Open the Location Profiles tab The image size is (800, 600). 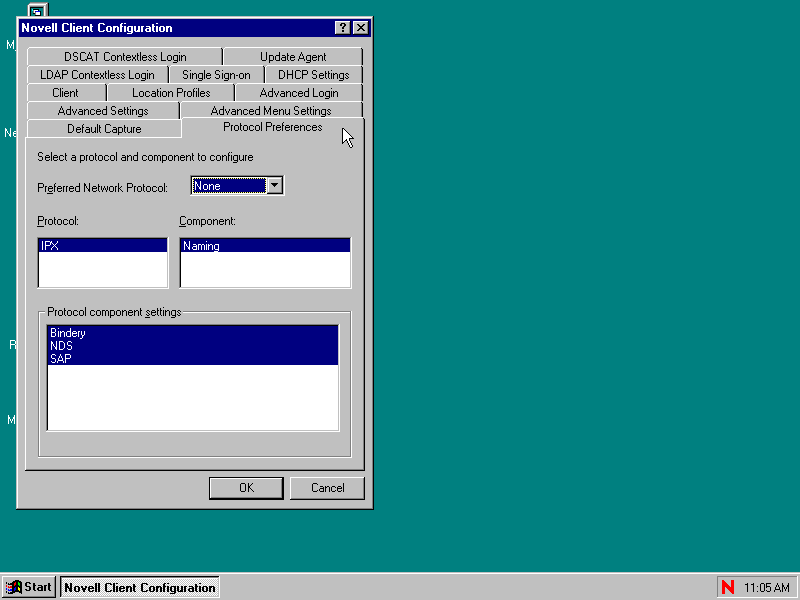pyautogui.click(x=171, y=93)
